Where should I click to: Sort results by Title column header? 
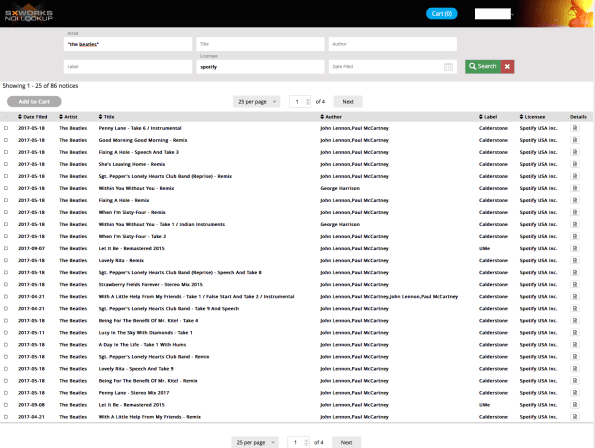[x=106, y=117]
